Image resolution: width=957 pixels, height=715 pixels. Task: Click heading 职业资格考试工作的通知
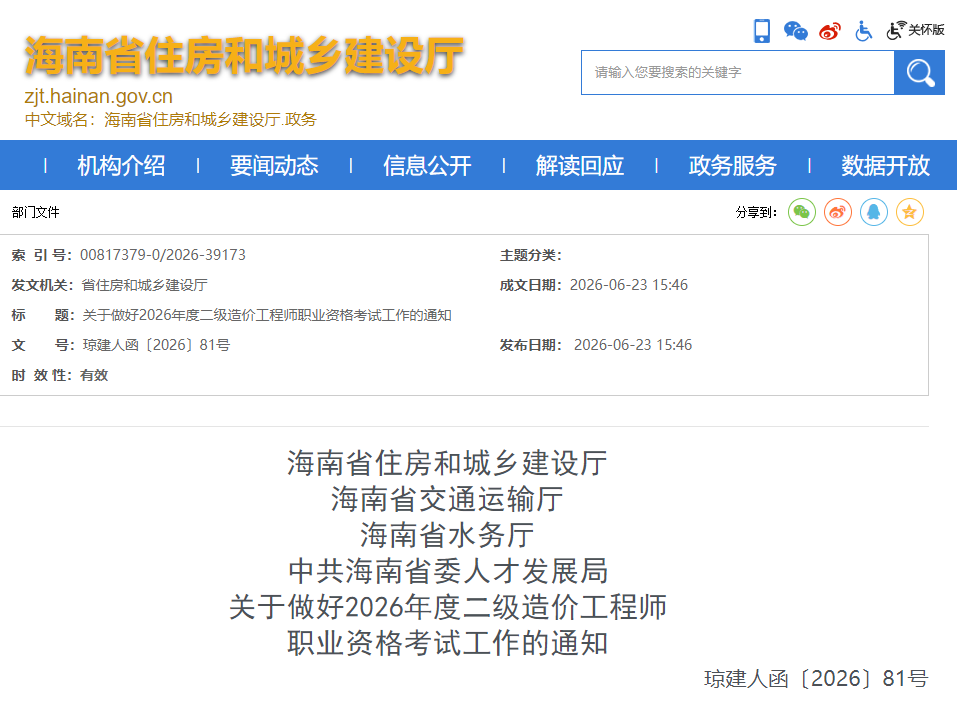pyautogui.click(x=447, y=644)
